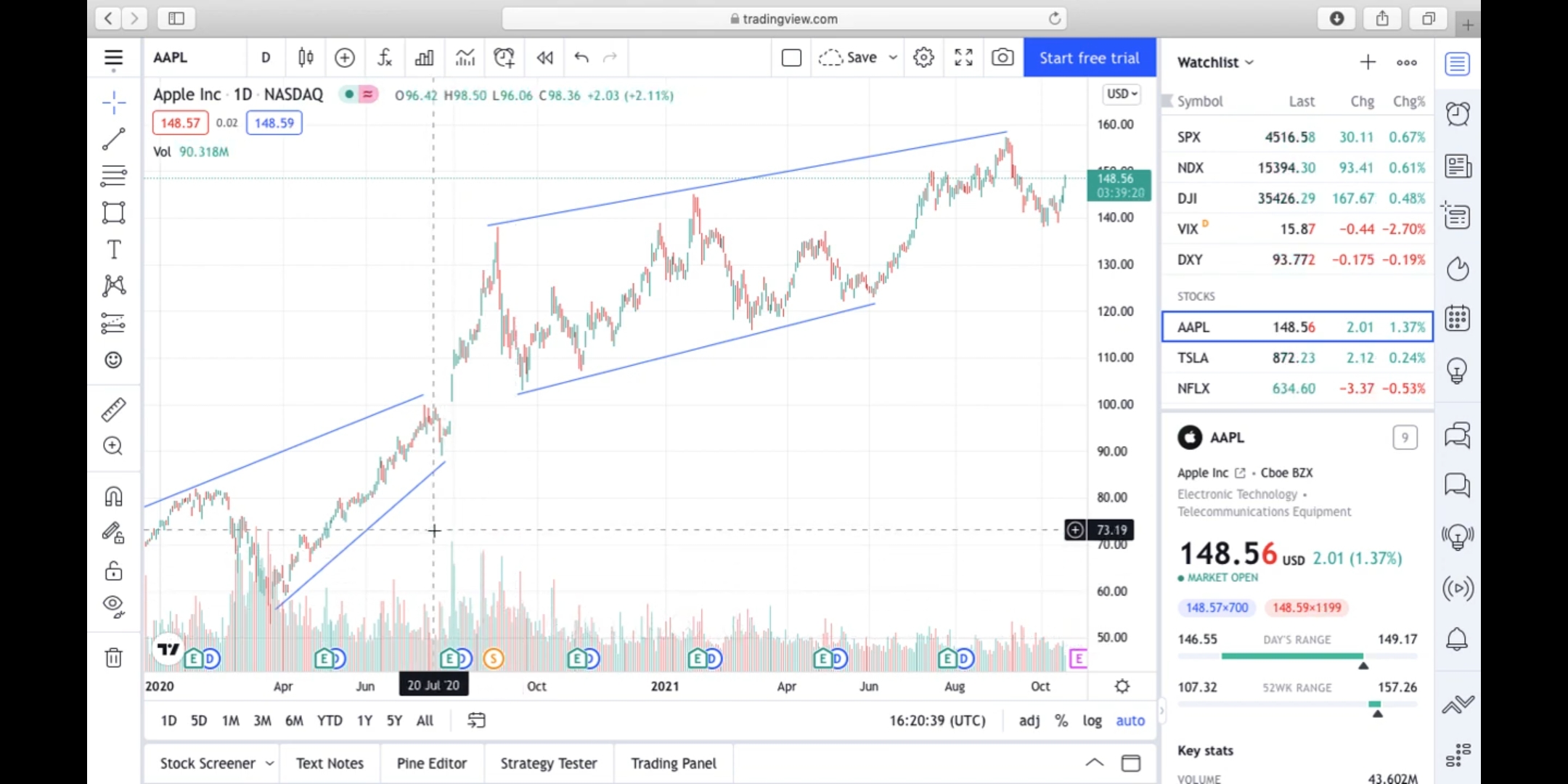
Task: Toggle adj price adjustment
Action: tap(1029, 721)
